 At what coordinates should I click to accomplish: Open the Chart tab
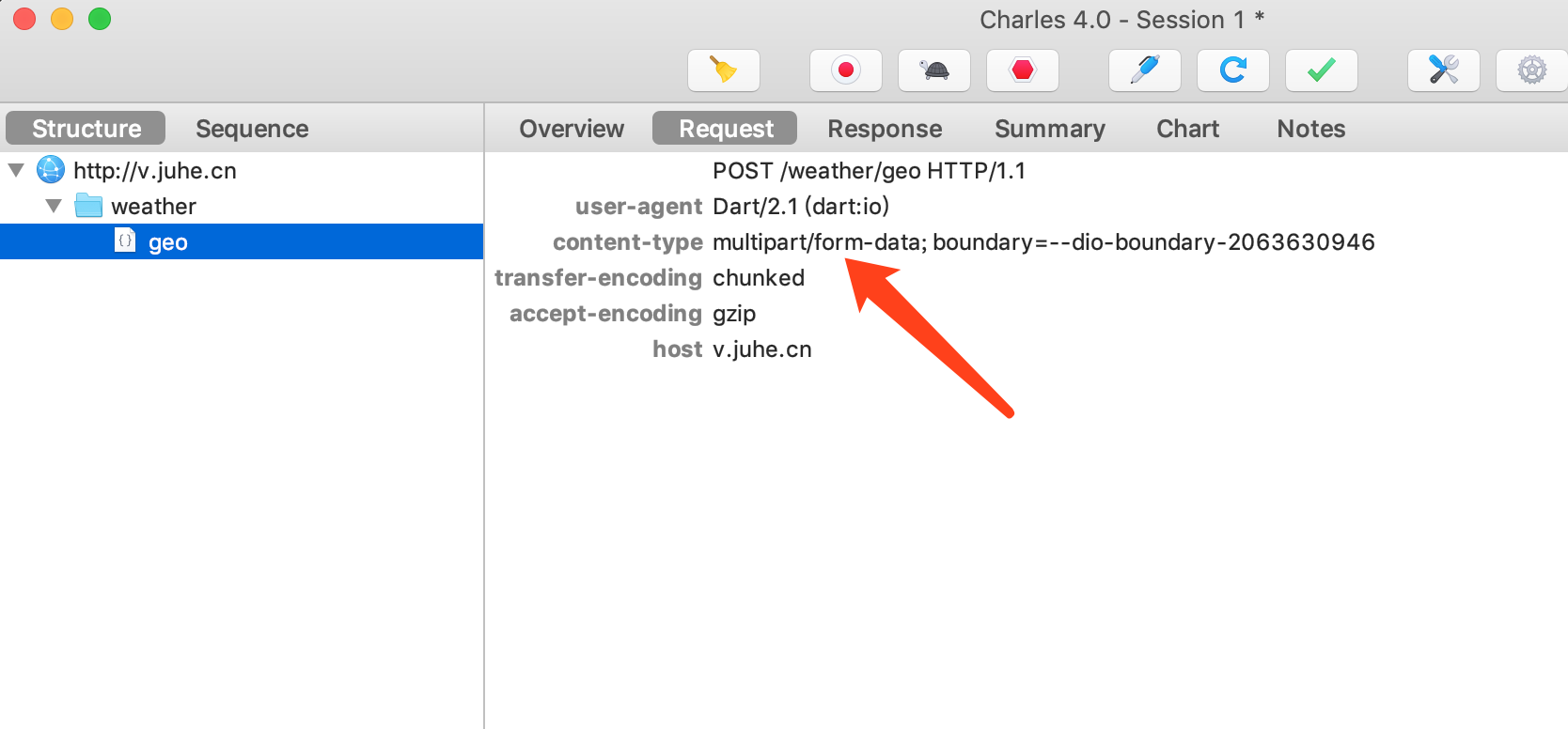[x=1188, y=129]
